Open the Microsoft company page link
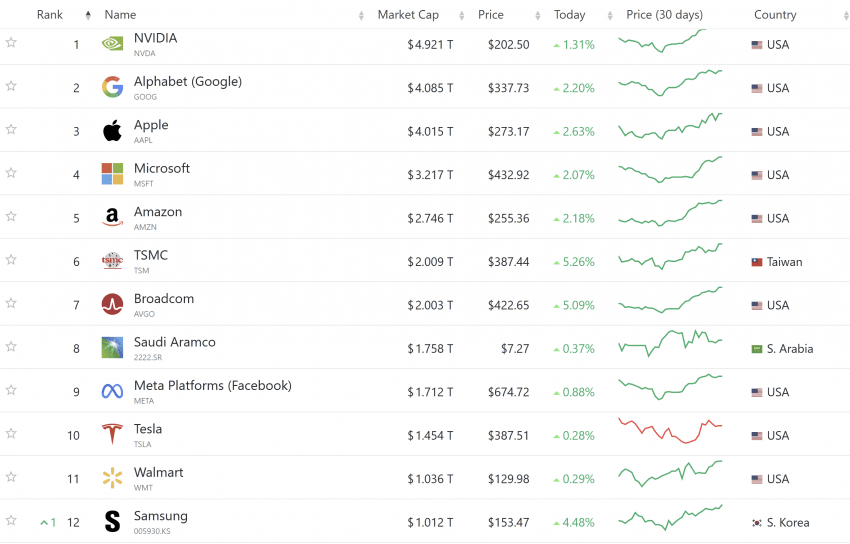The width and height of the screenshot is (850, 544). pyautogui.click(x=162, y=168)
